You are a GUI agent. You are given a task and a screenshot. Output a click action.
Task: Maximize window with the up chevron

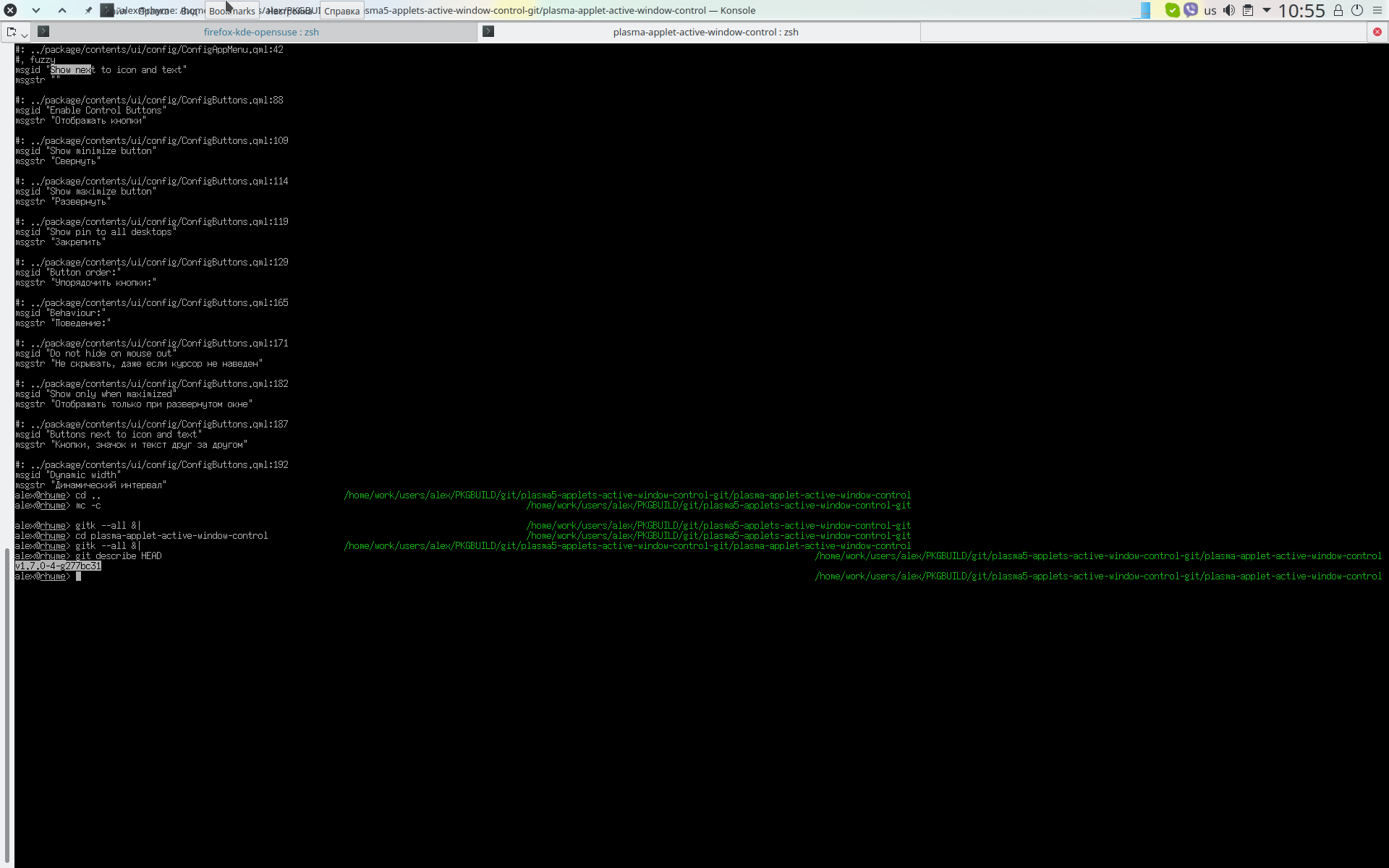[62, 10]
